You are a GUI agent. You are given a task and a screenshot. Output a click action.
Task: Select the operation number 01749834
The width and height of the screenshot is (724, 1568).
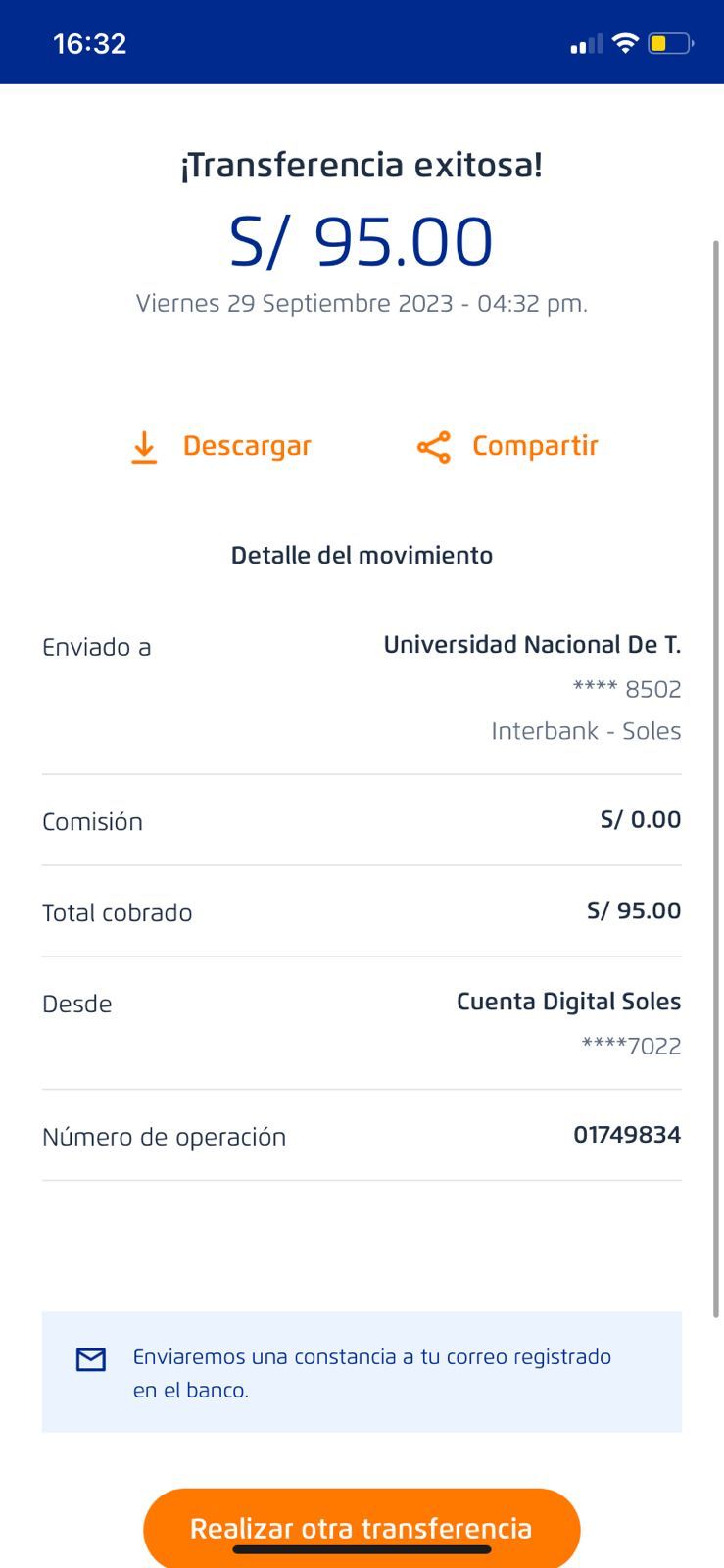point(627,1135)
